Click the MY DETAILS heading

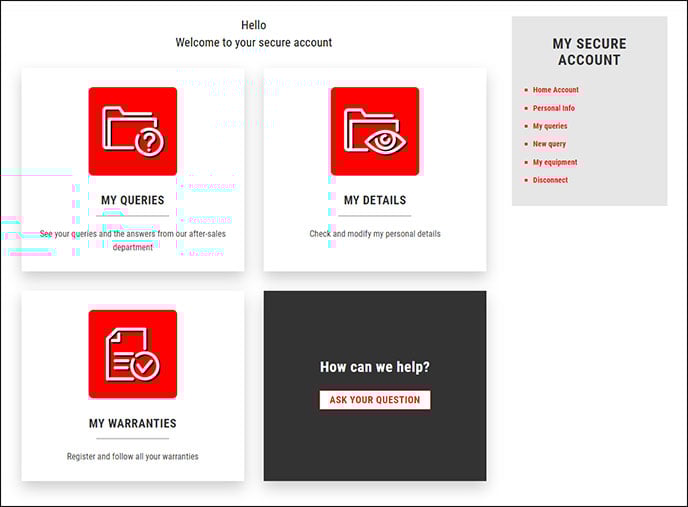(x=375, y=200)
